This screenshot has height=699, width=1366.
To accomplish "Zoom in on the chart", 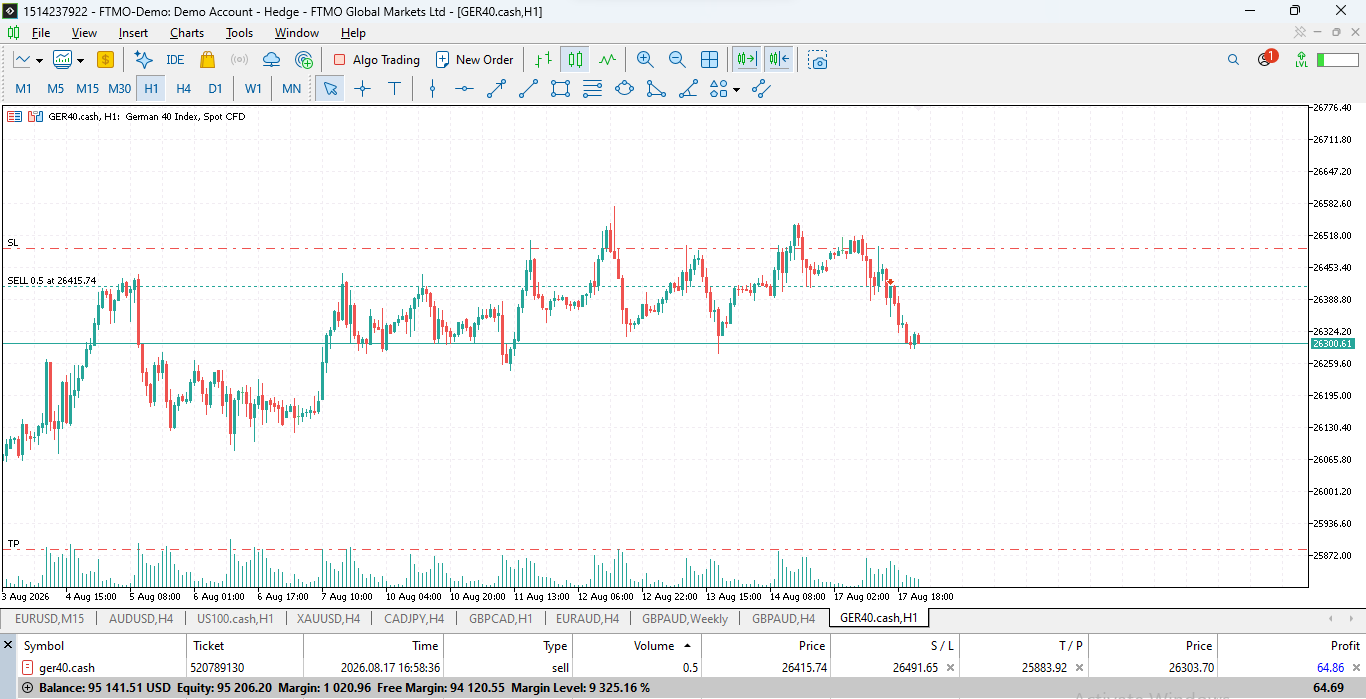I will (645, 60).
